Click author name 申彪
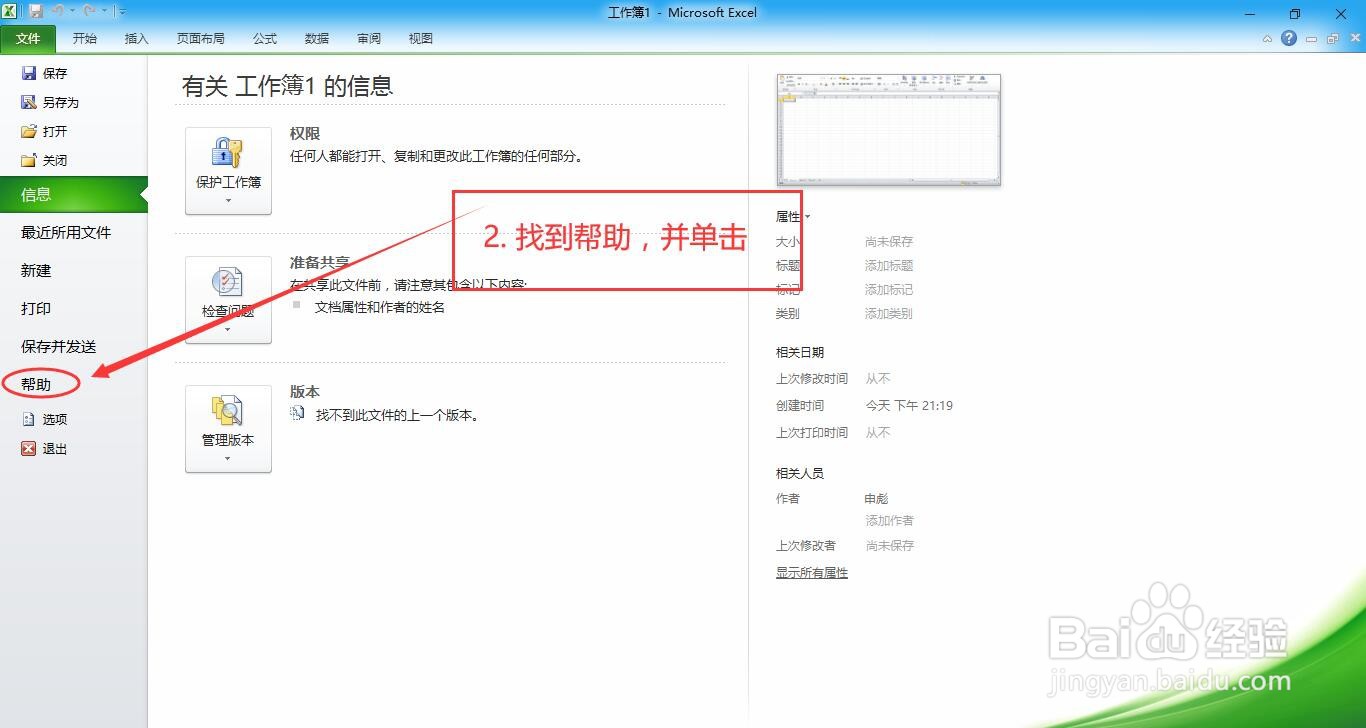The image size is (1366, 728). pyautogui.click(x=876, y=498)
